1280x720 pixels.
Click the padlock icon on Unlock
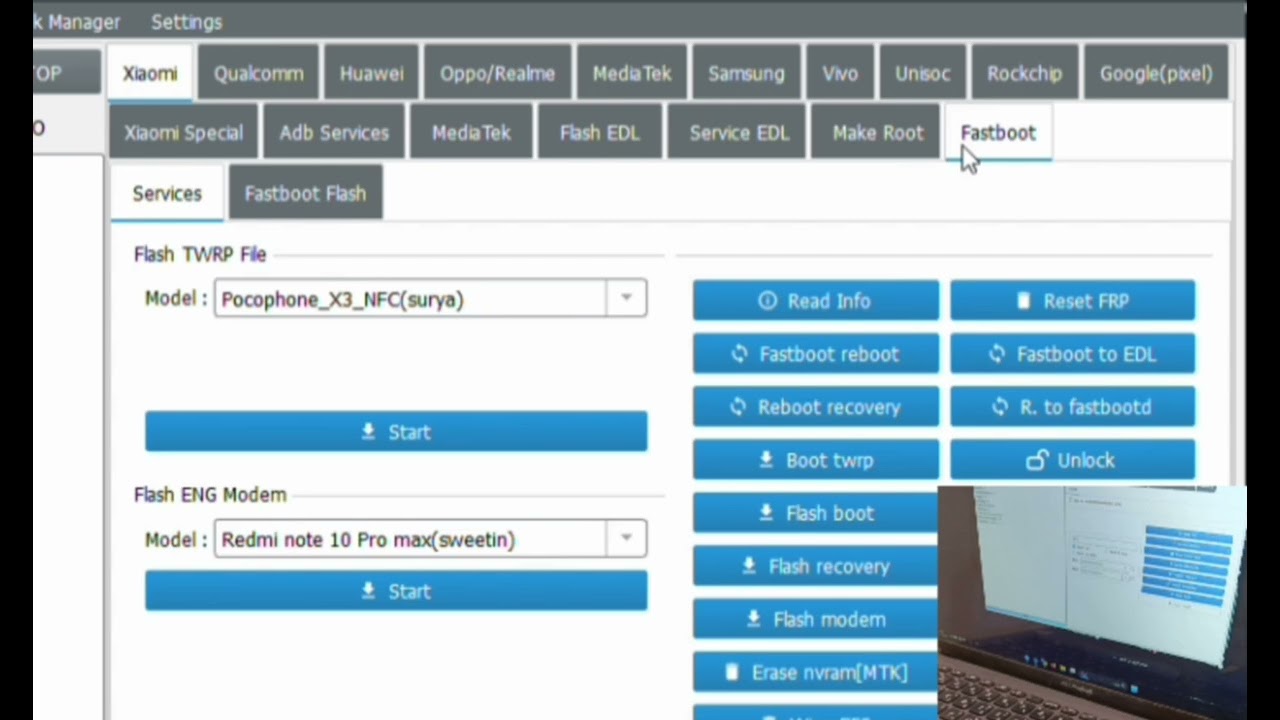tap(1037, 460)
